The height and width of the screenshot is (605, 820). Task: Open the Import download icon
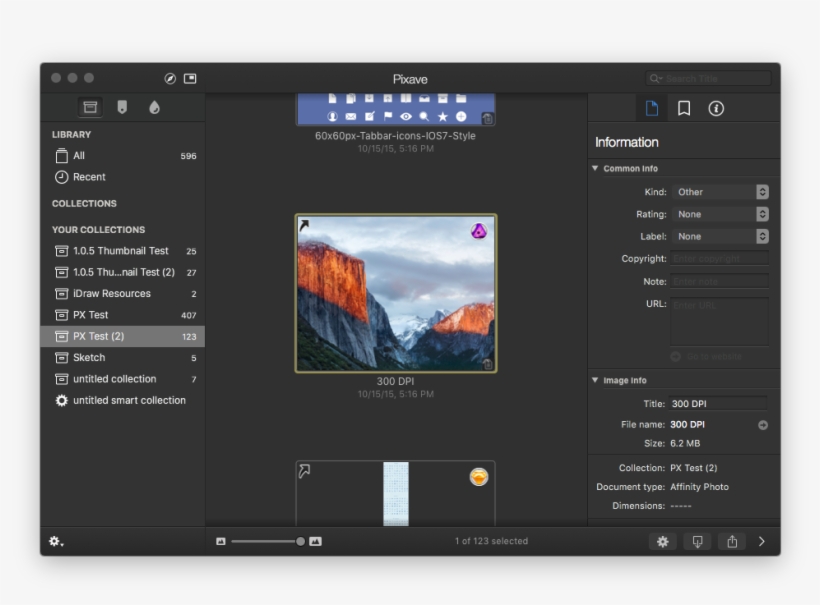(697, 540)
